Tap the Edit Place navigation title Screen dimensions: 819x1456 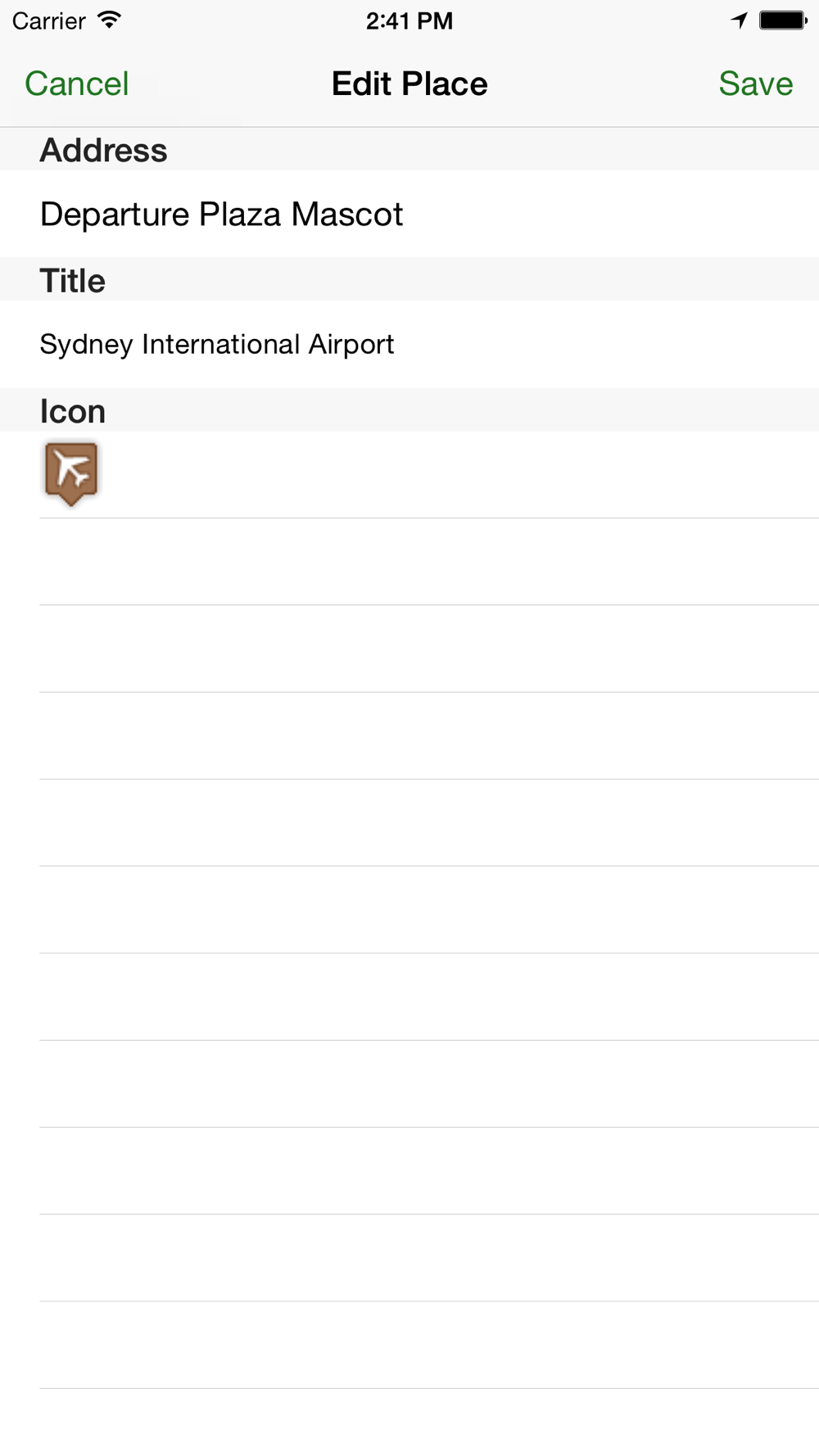409,84
